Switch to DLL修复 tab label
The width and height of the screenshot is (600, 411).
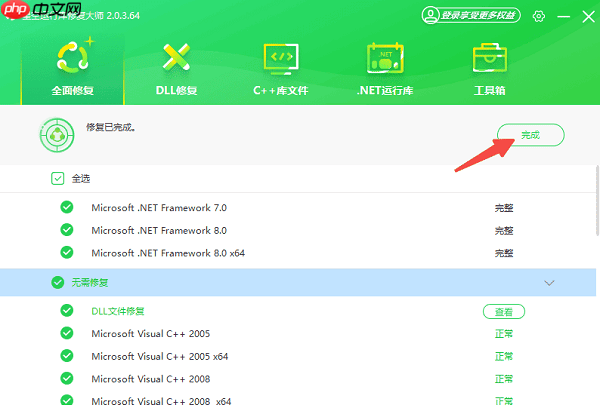tap(176, 91)
